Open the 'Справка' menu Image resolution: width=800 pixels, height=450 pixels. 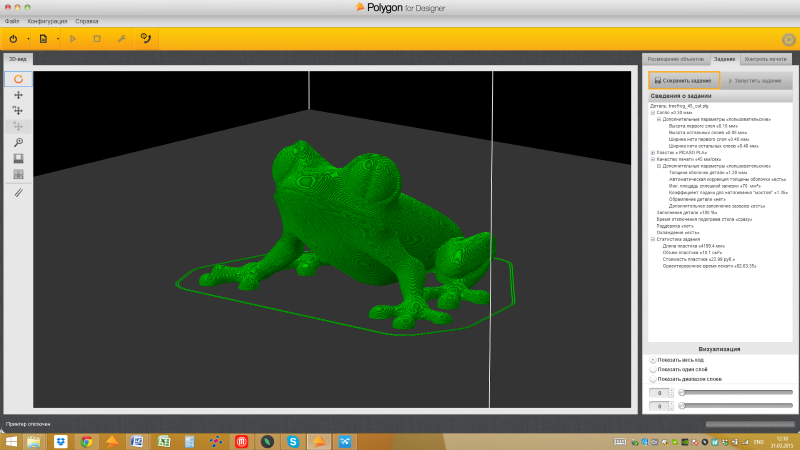(87, 21)
